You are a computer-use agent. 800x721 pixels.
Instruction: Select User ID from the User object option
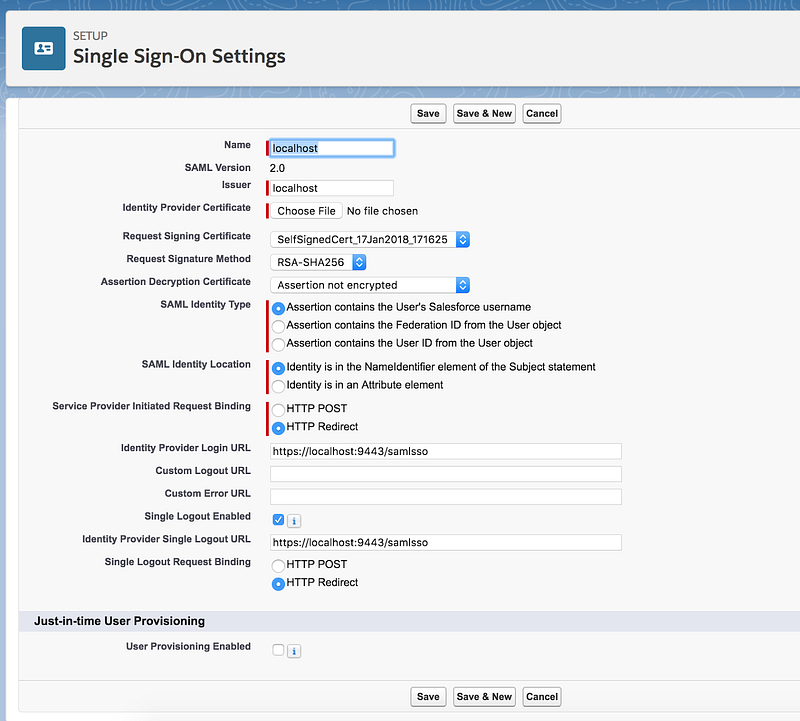[278, 344]
